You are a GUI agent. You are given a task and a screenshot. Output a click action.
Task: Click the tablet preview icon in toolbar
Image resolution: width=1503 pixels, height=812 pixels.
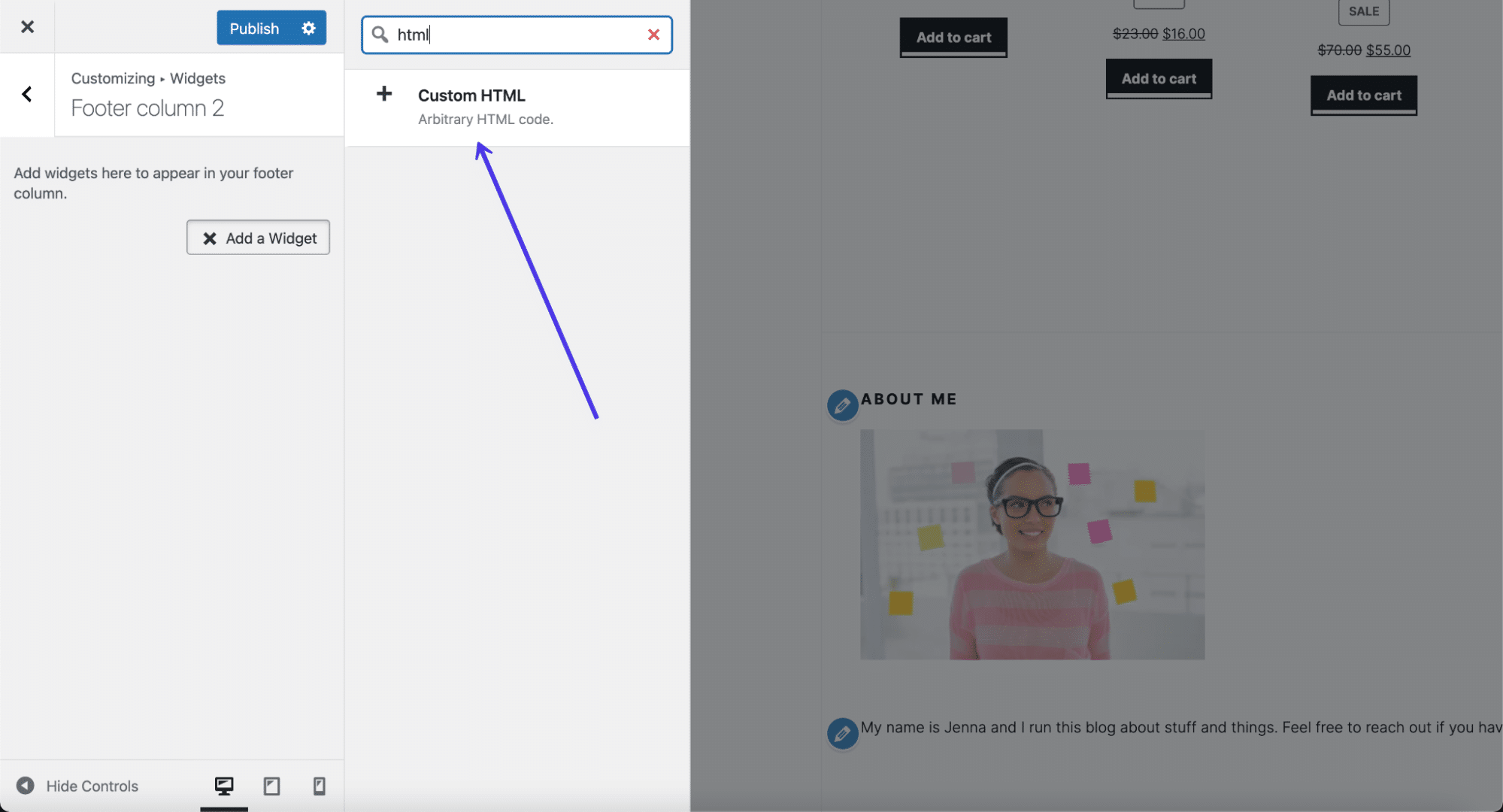coord(271,785)
